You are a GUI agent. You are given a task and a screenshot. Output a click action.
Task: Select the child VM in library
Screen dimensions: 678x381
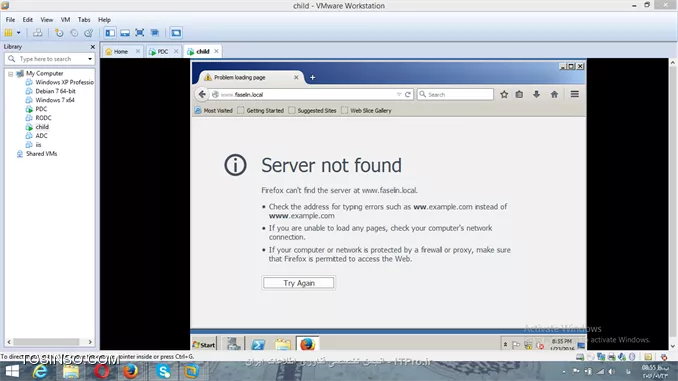tap(37, 127)
